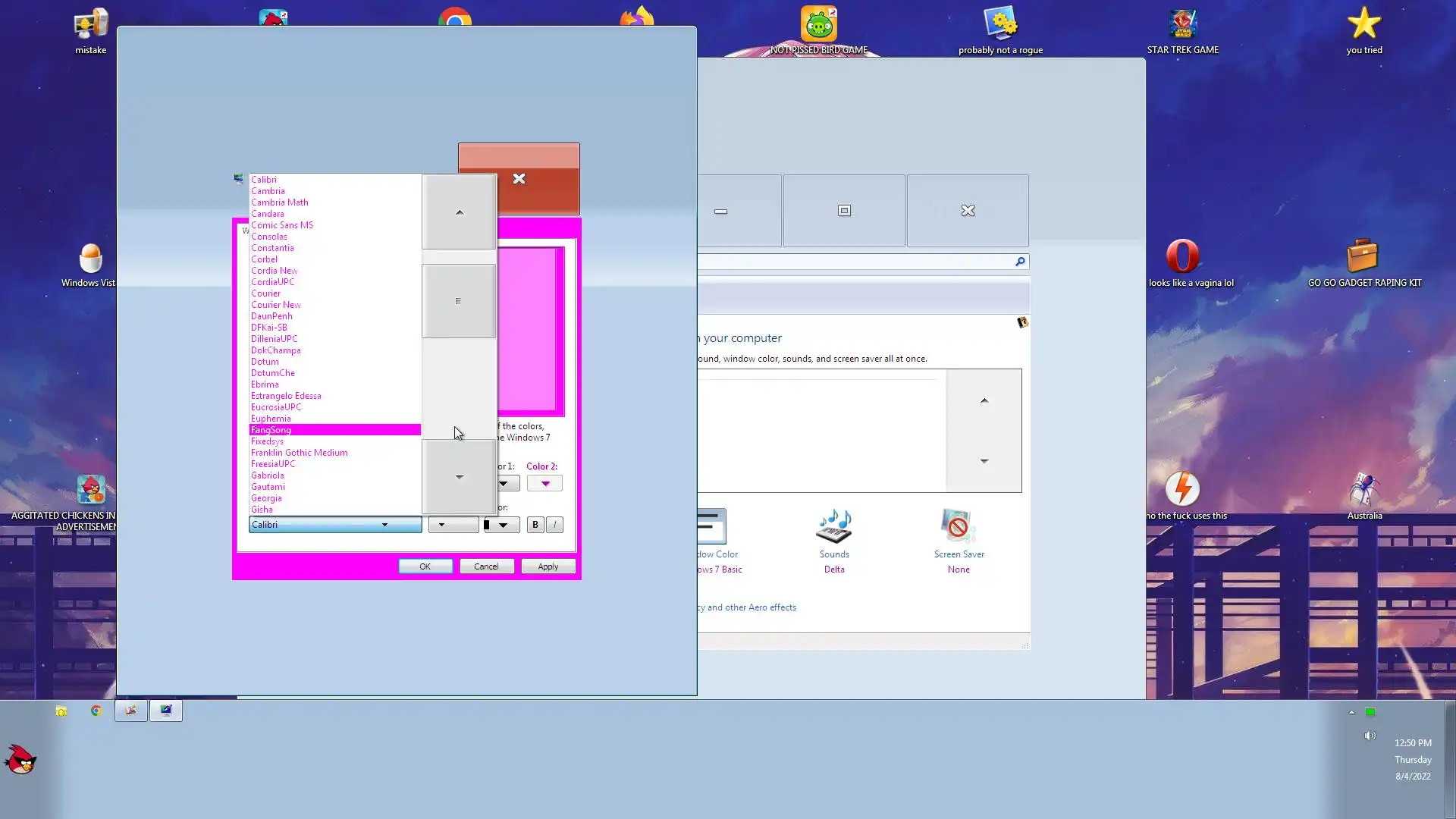Open Chrome from the taskbar
The width and height of the screenshot is (1456, 819).
pyautogui.click(x=96, y=711)
